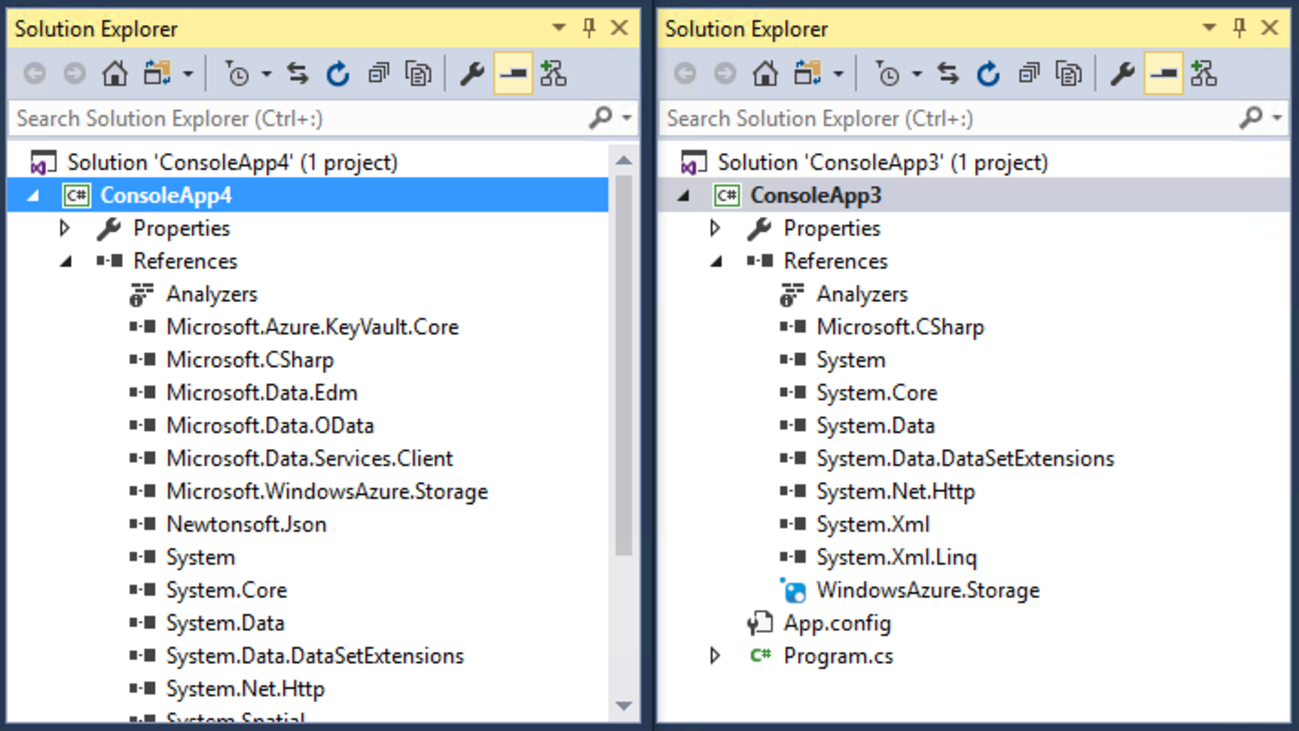Viewport: 1299px width, 731px height.
Task: Click Sync with Active Document in ConsoleApp3 panel
Action: pyautogui.click(x=948, y=73)
